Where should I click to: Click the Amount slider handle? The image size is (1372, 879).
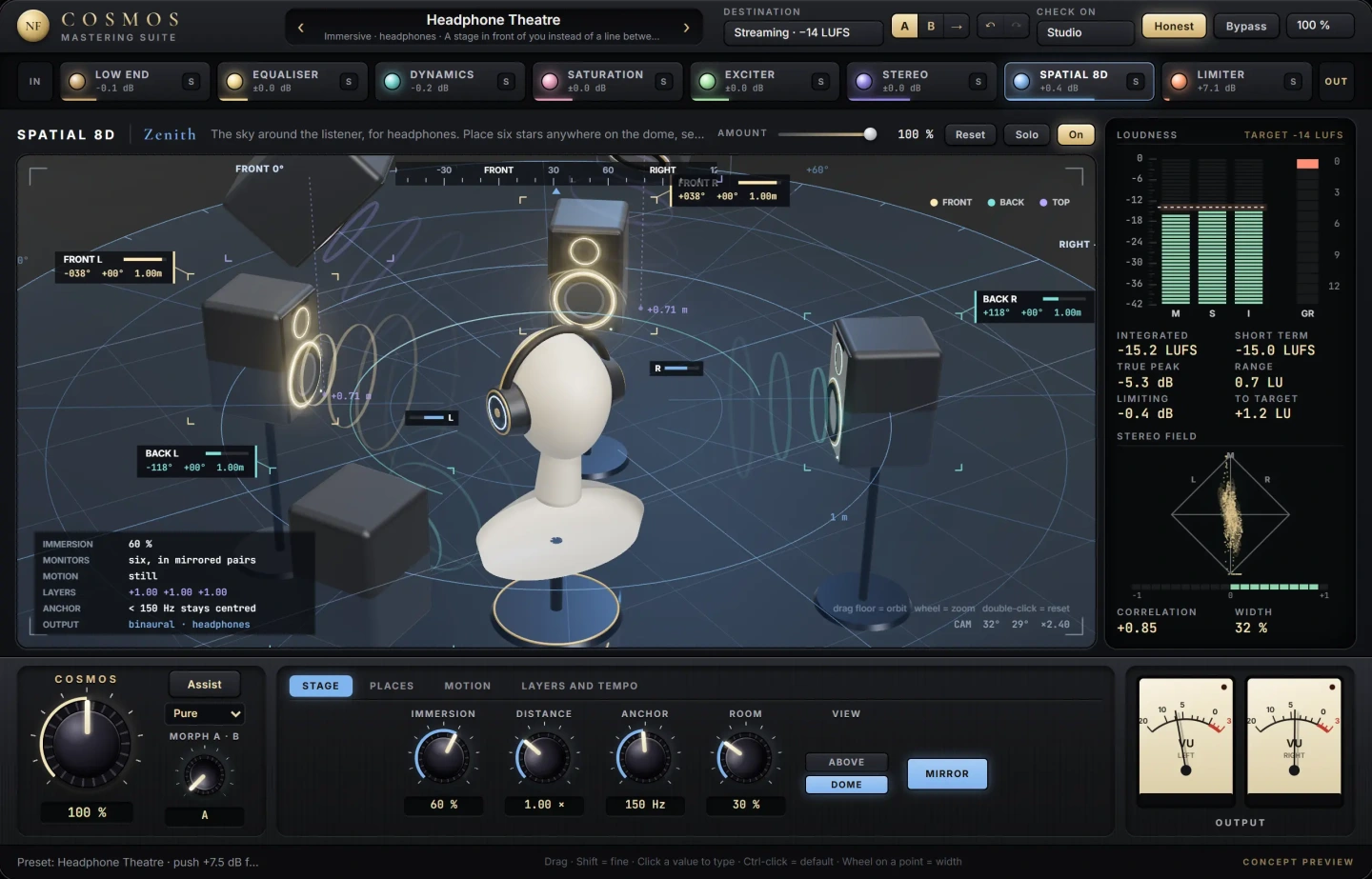tap(870, 134)
